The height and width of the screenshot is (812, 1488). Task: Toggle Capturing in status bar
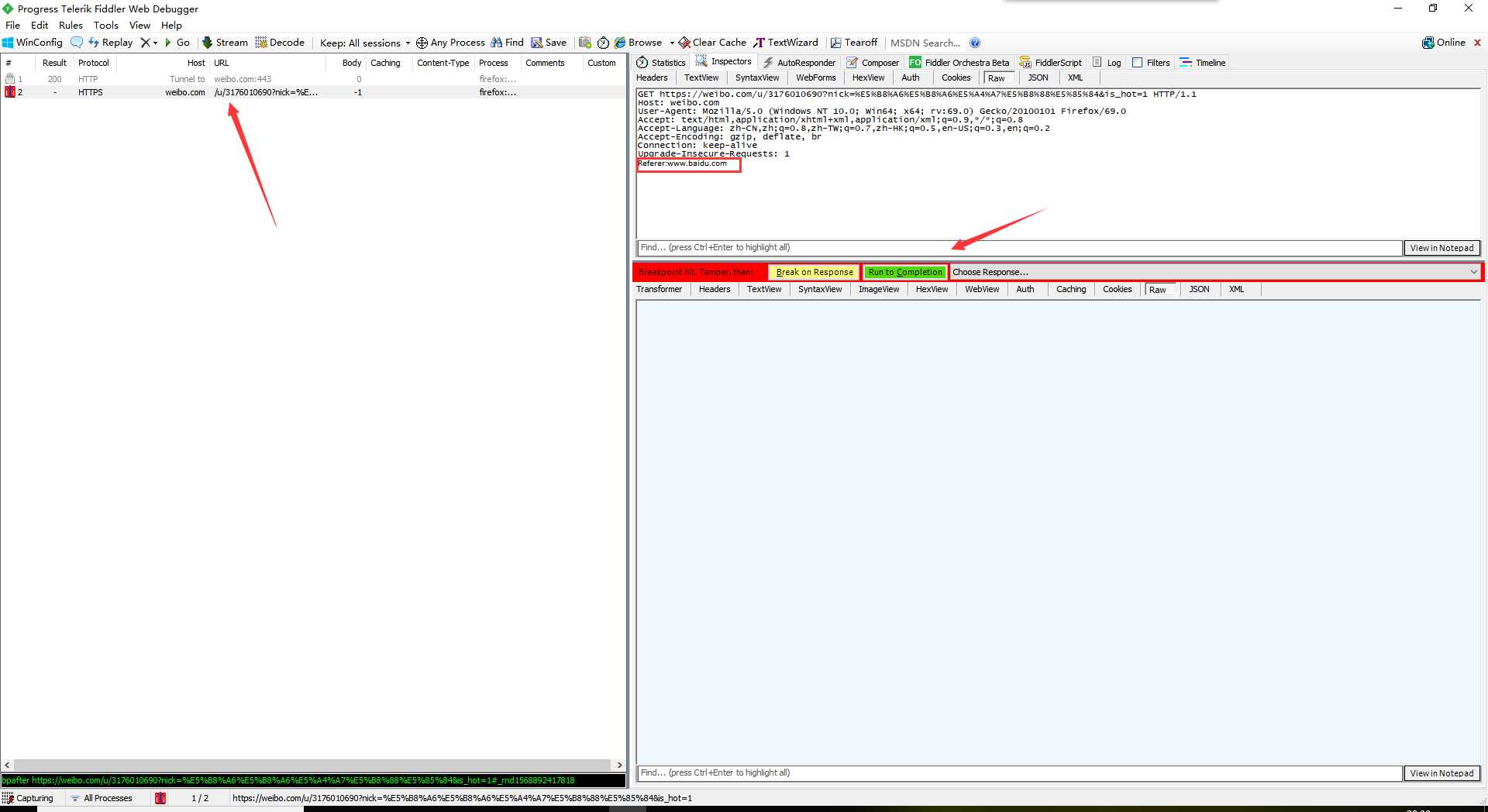(28, 798)
